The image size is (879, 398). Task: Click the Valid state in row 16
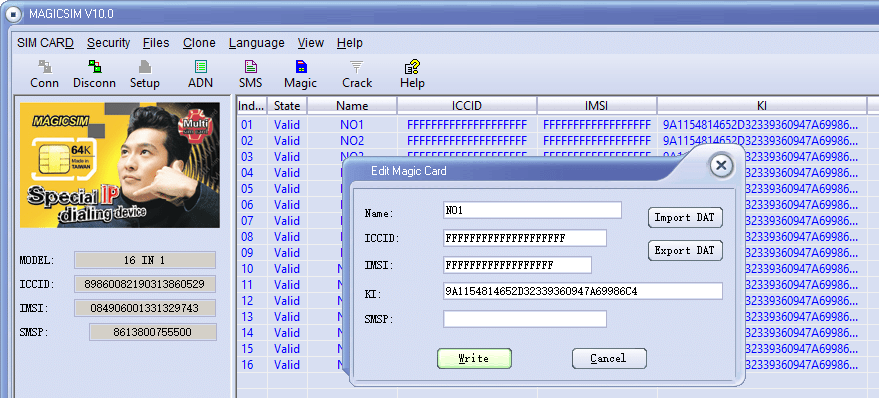click(287, 365)
